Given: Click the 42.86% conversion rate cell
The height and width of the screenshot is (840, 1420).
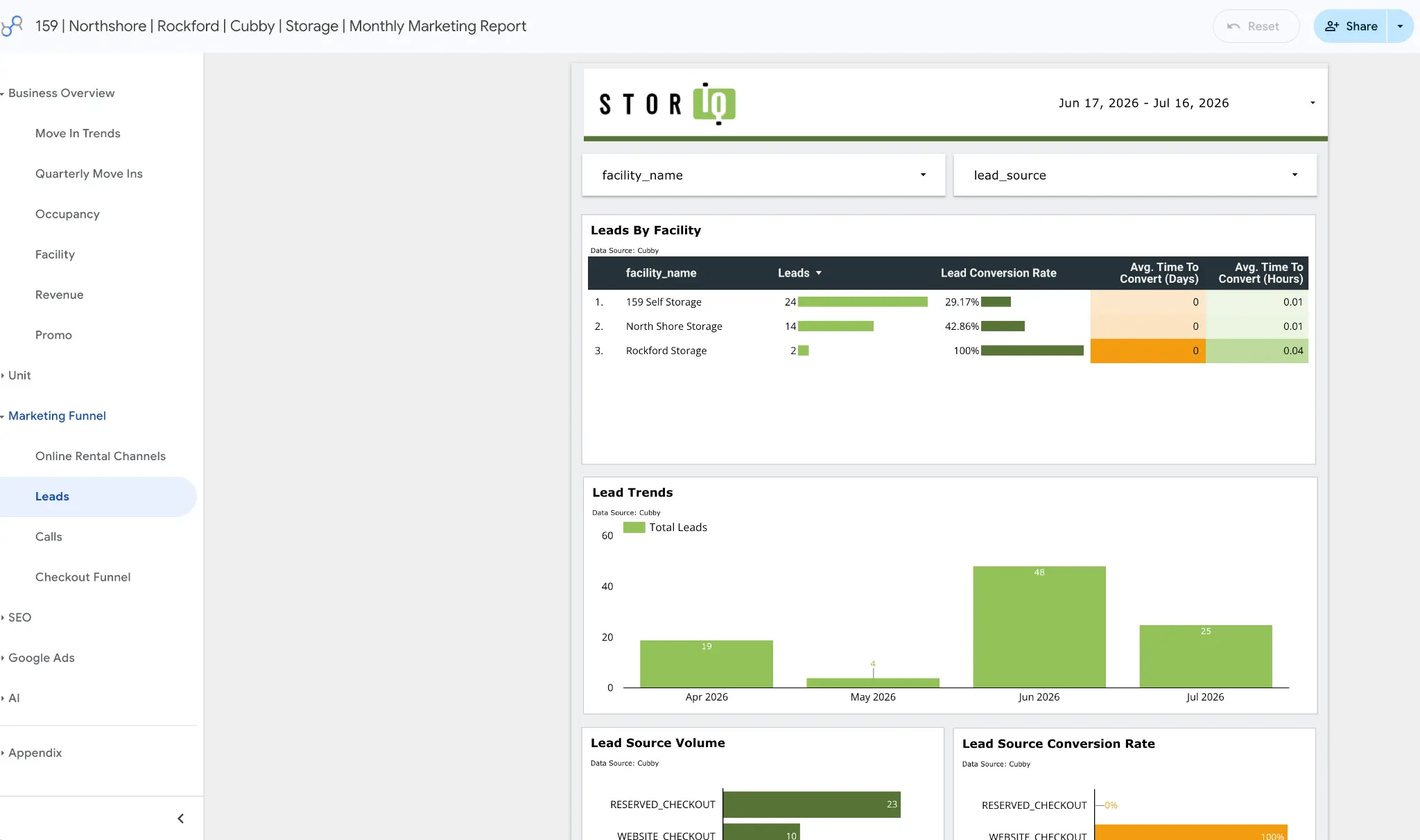Looking at the screenshot, I should click(x=961, y=326).
